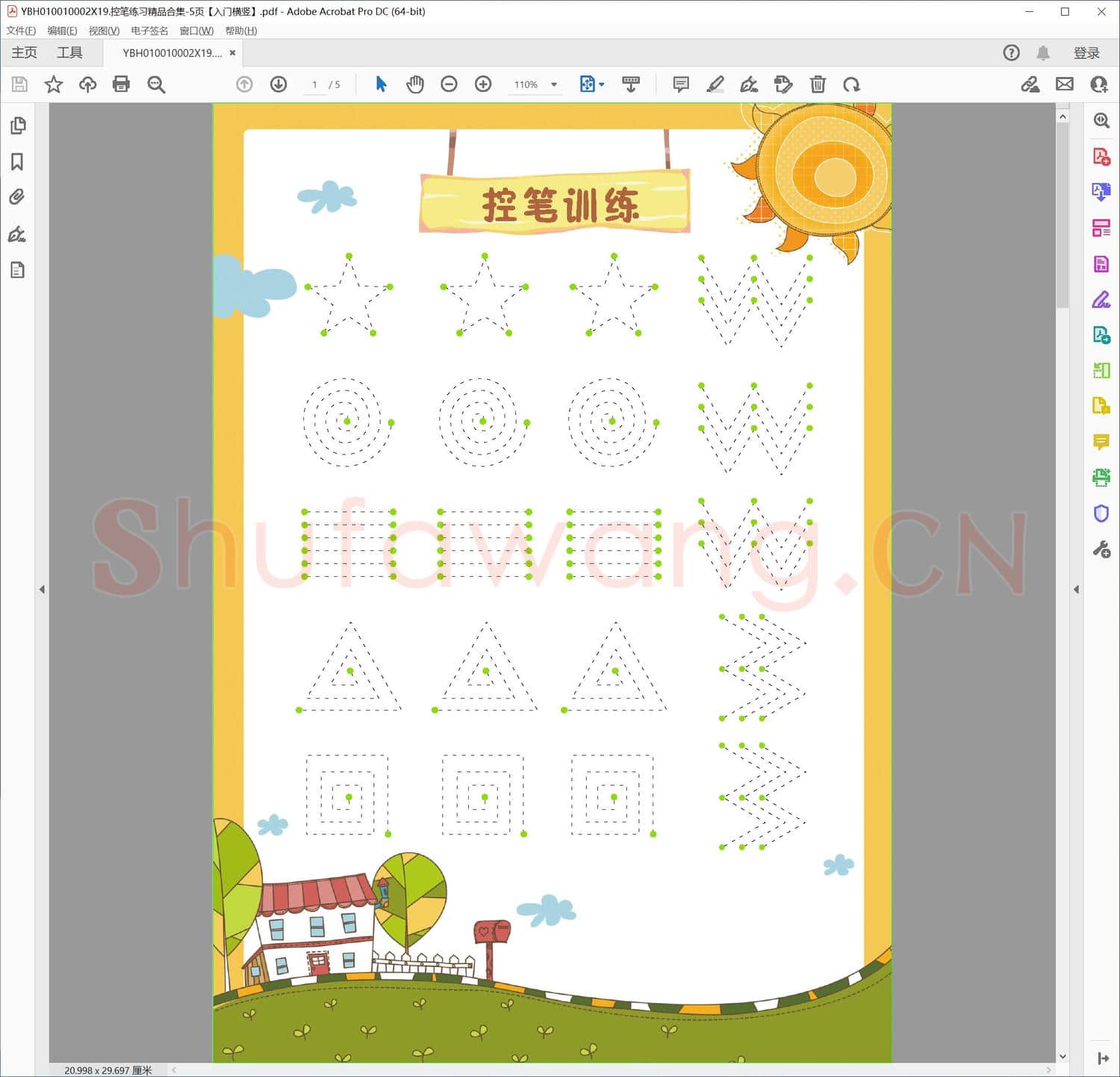Share a link to this file

click(1030, 84)
